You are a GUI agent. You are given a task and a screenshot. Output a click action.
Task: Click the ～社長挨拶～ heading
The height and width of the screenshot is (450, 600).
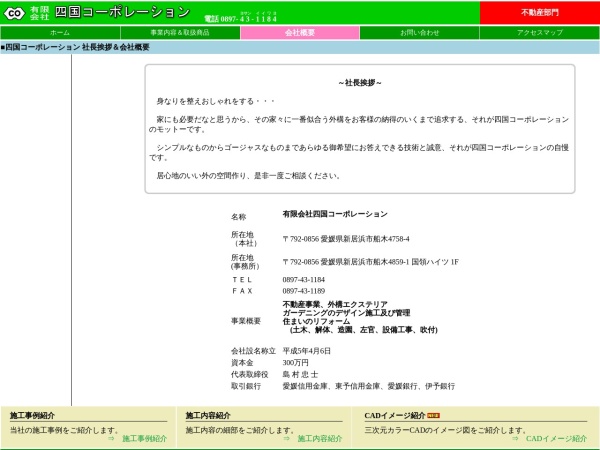(x=360, y=83)
